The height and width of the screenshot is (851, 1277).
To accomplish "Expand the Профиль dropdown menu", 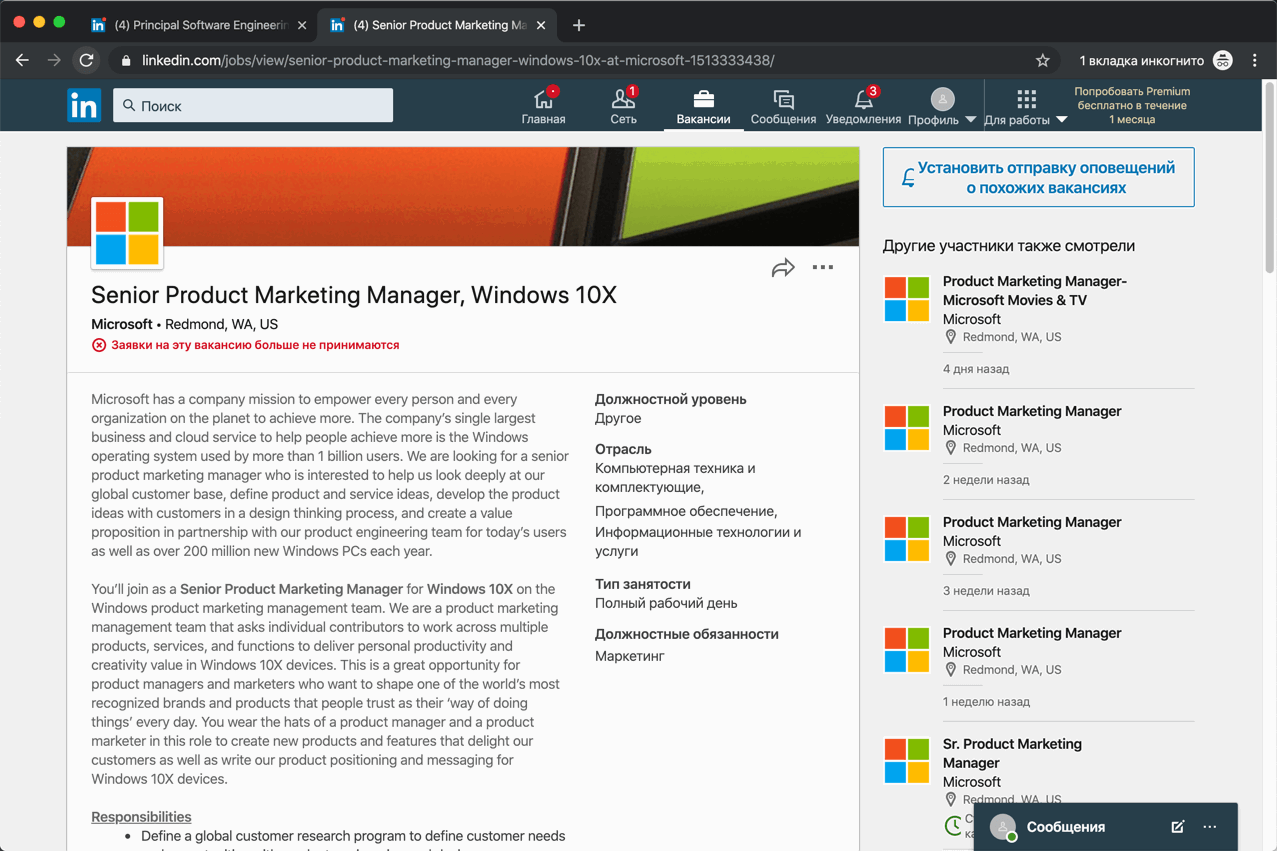I will tap(942, 105).
